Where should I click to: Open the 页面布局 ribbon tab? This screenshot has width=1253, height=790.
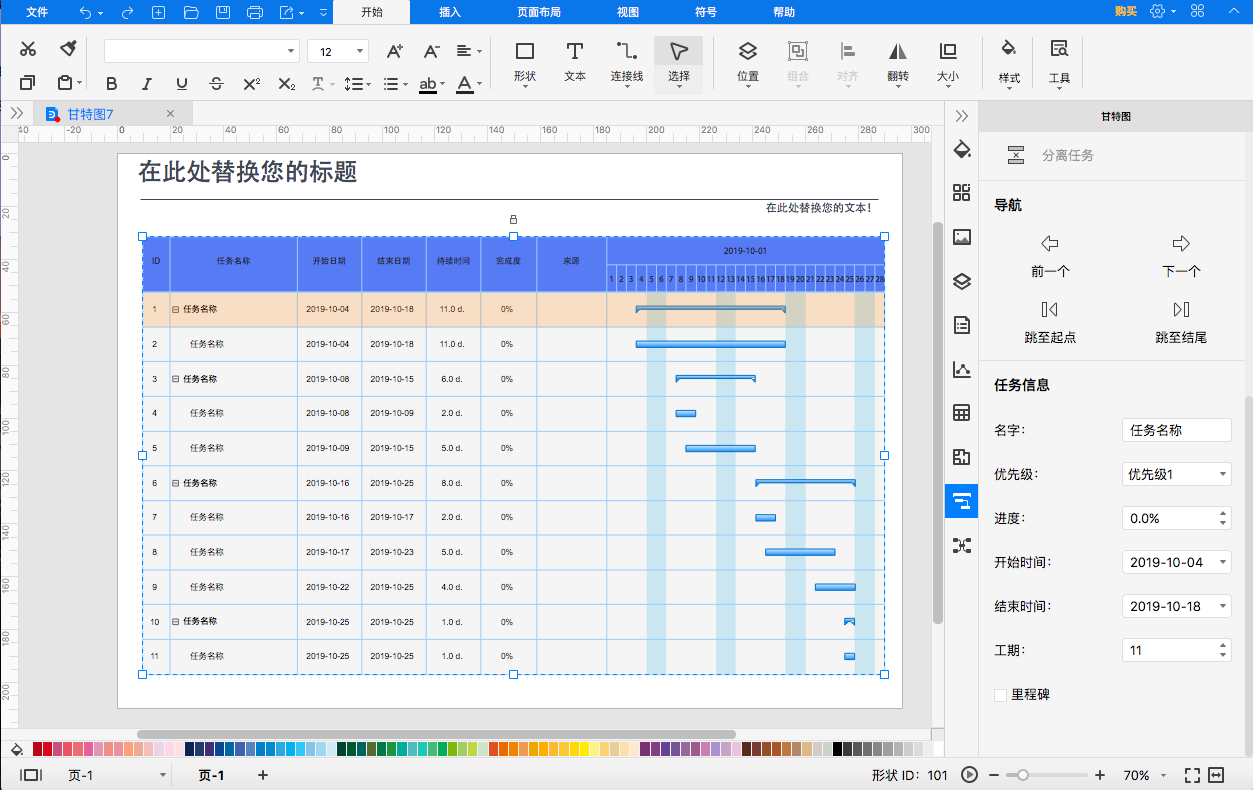pos(538,12)
